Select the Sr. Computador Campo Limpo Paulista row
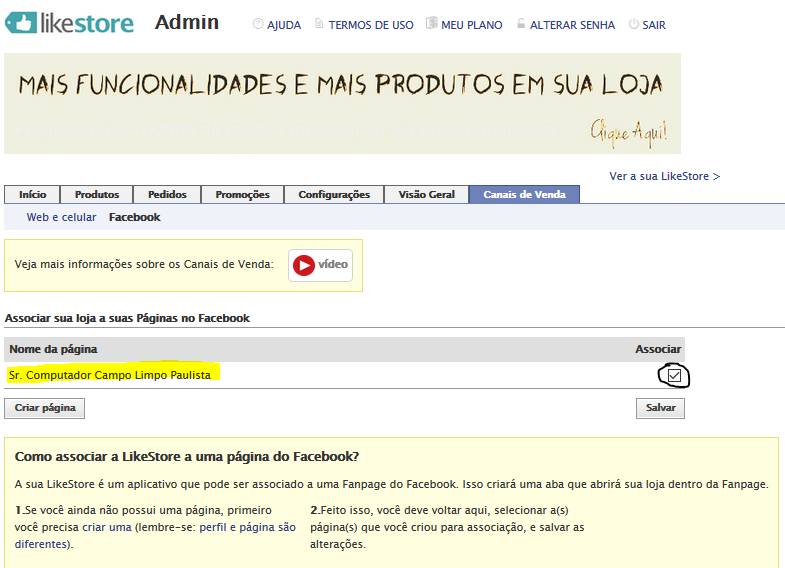Image resolution: width=785 pixels, height=568 pixels. 110,375
